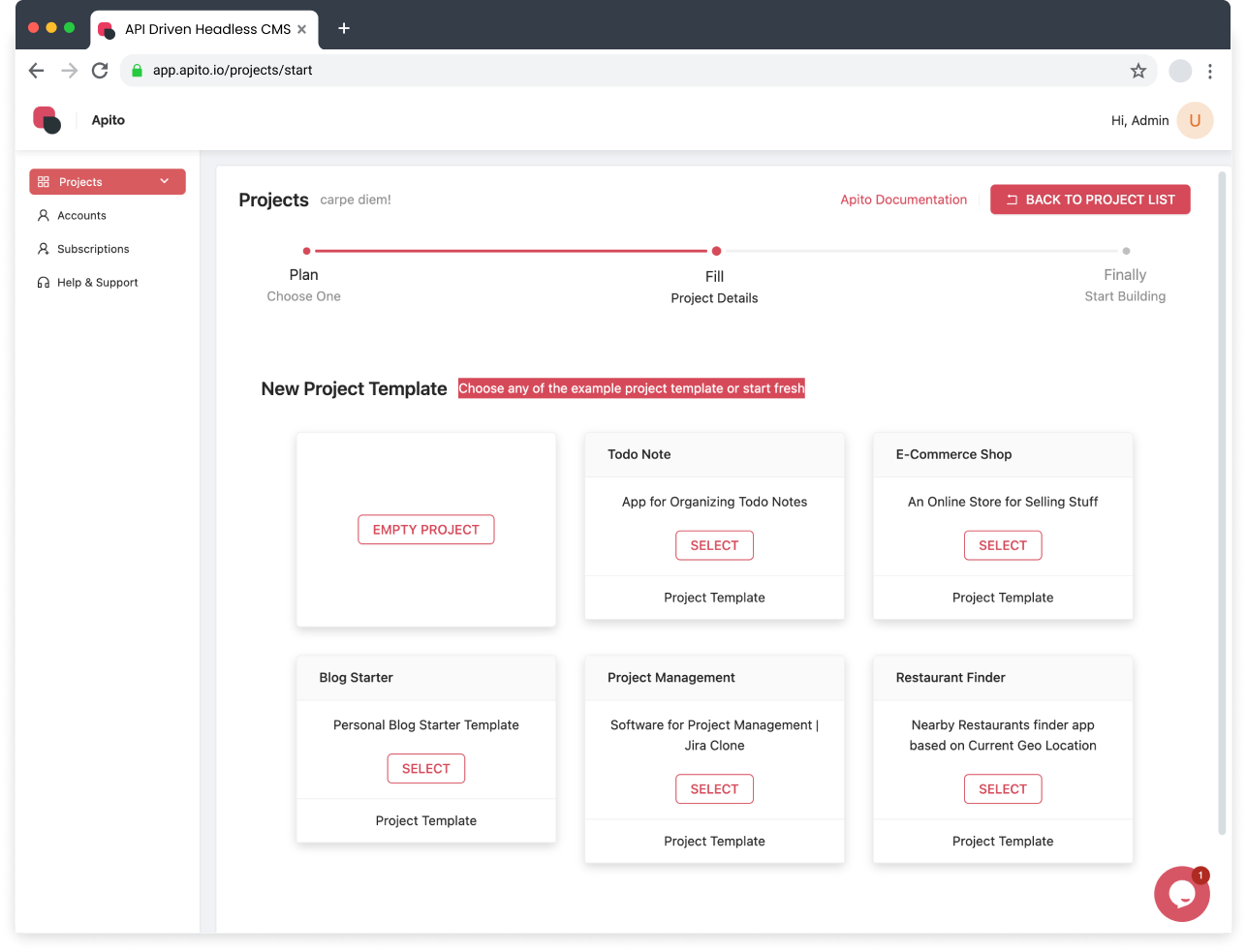Click the Plan step marker
Screen dimensions: 1247x952
[x=307, y=251]
